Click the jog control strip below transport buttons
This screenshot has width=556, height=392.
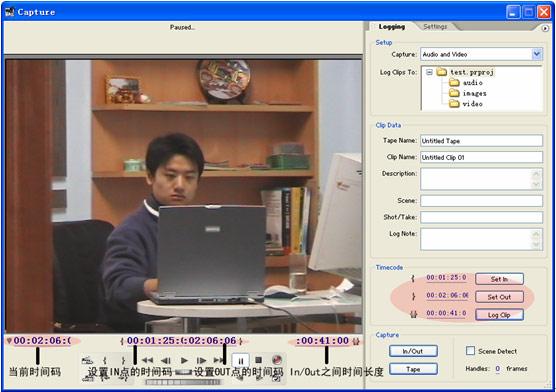183,382
